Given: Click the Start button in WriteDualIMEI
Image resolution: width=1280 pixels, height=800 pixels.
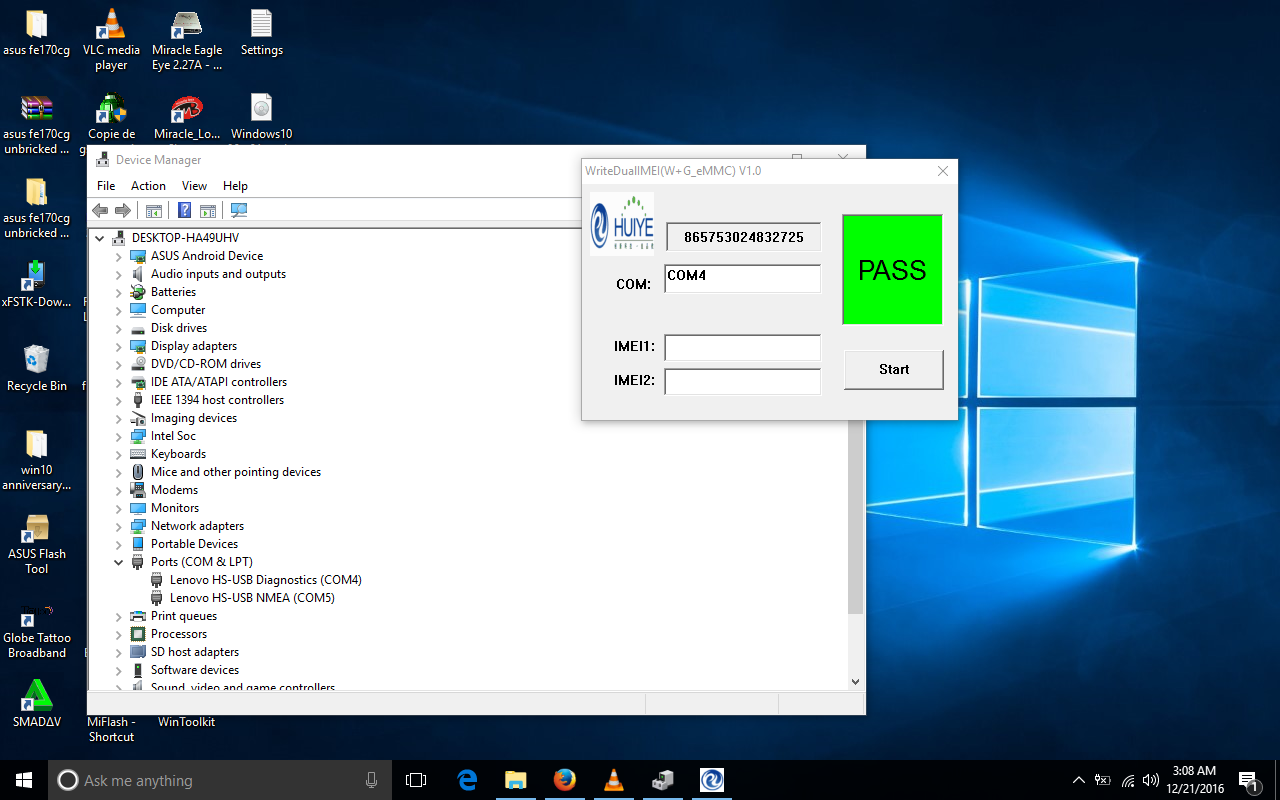Looking at the screenshot, I should coord(894,369).
